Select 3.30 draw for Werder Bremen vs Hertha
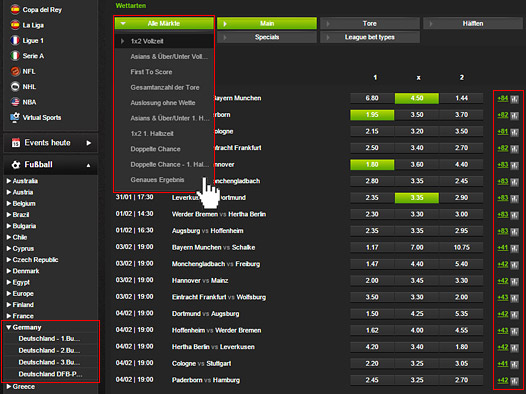The height and width of the screenshot is (394, 526). pyautogui.click(x=417, y=214)
